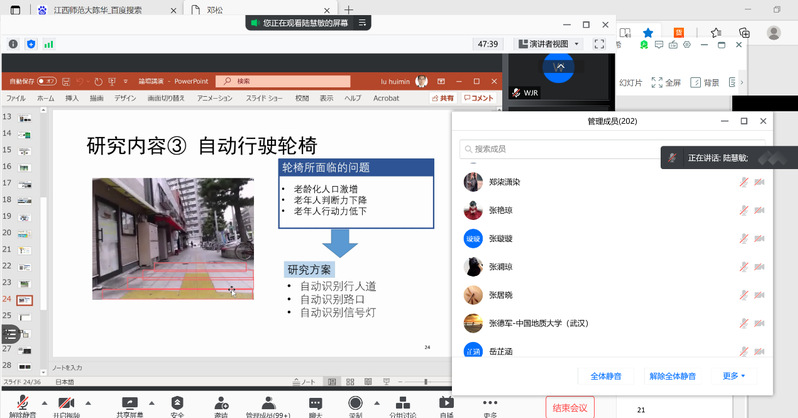Expand the 更多 dropdown in members panel
This screenshot has width=798, height=418.
(x=734, y=376)
